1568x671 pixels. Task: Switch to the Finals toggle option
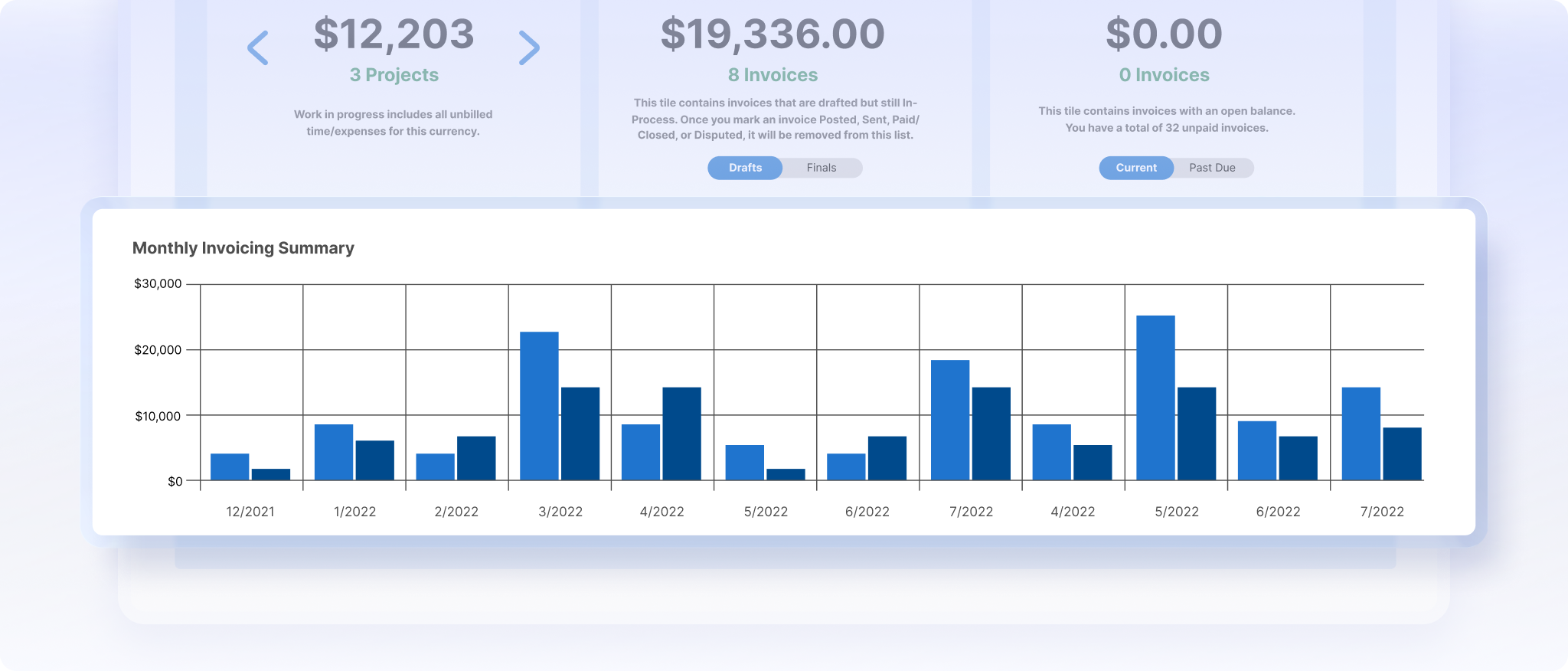click(821, 168)
